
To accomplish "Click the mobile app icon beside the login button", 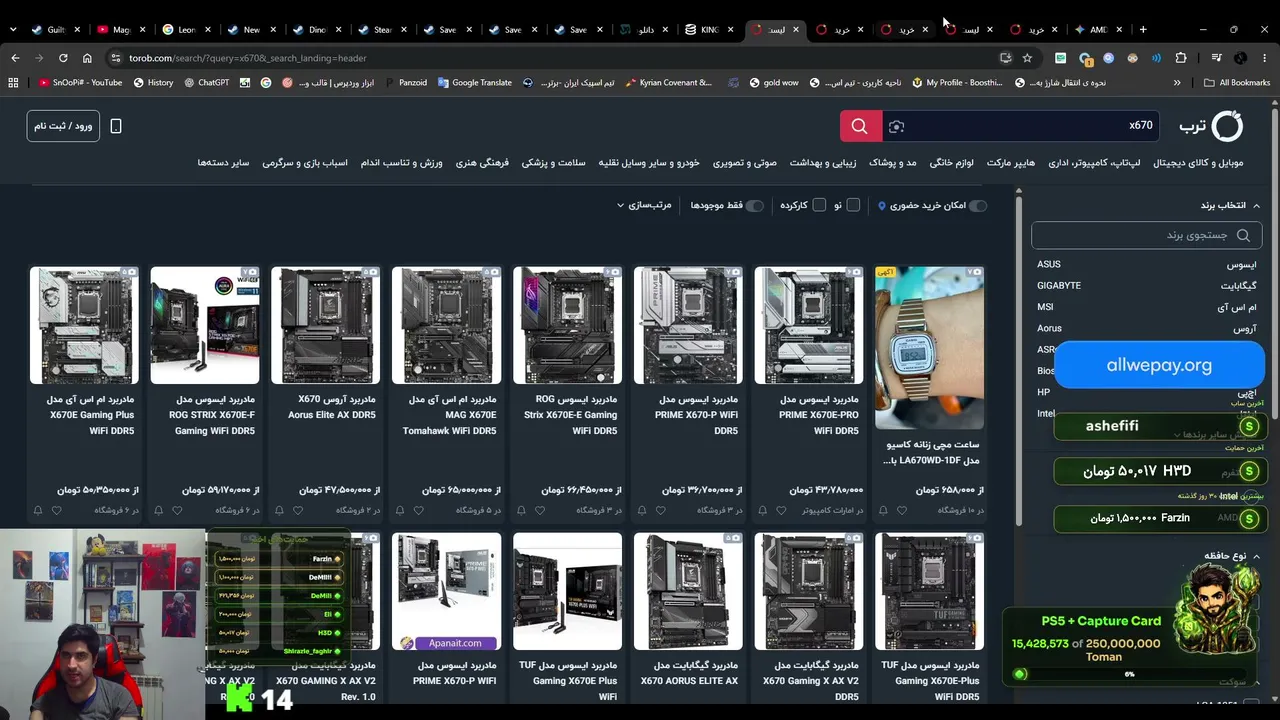I will tap(116, 126).
